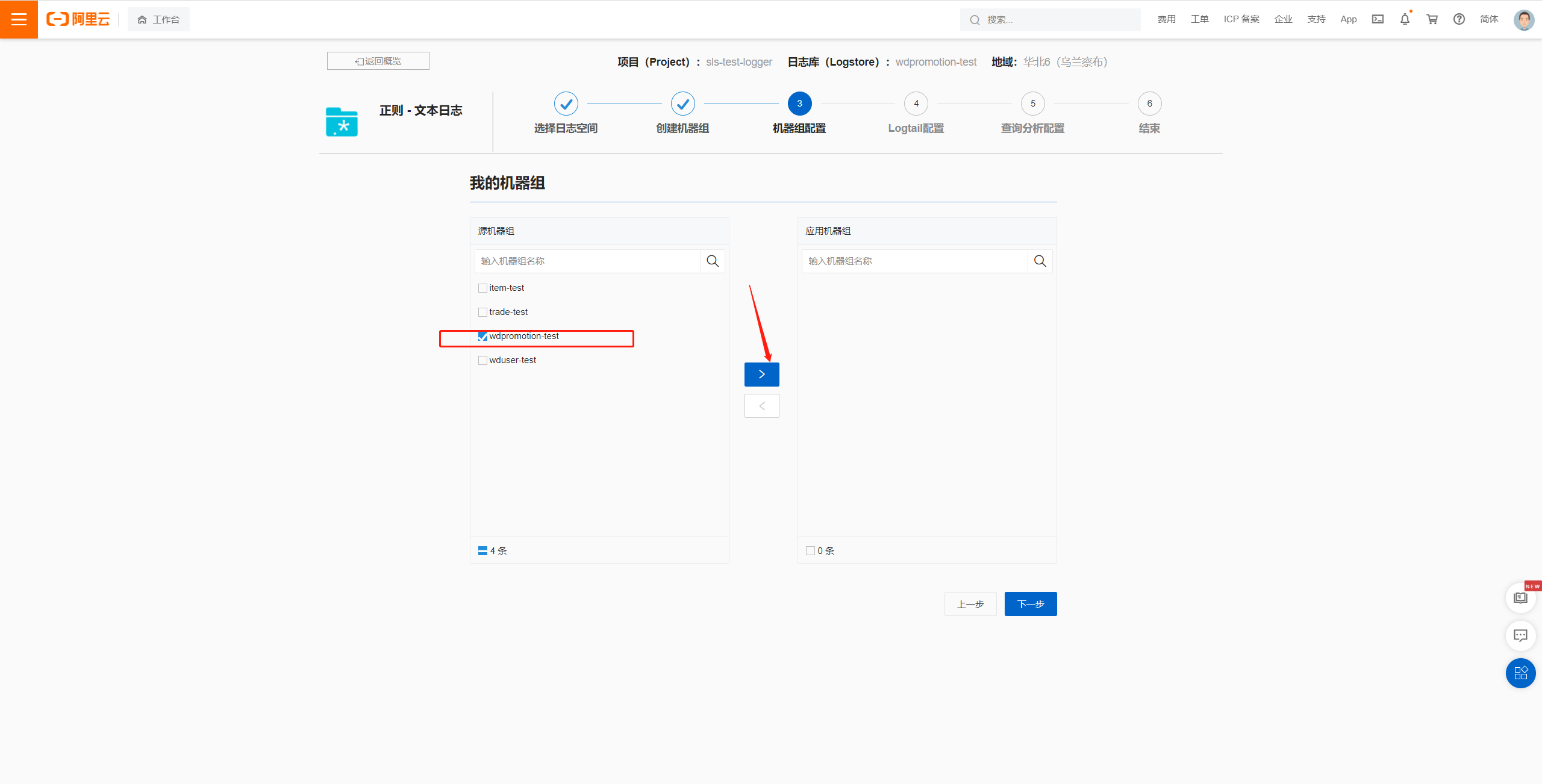The image size is (1542, 784).
Task: Click search icon in source machine groups
Action: pyautogui.click(x=713, y=261)
